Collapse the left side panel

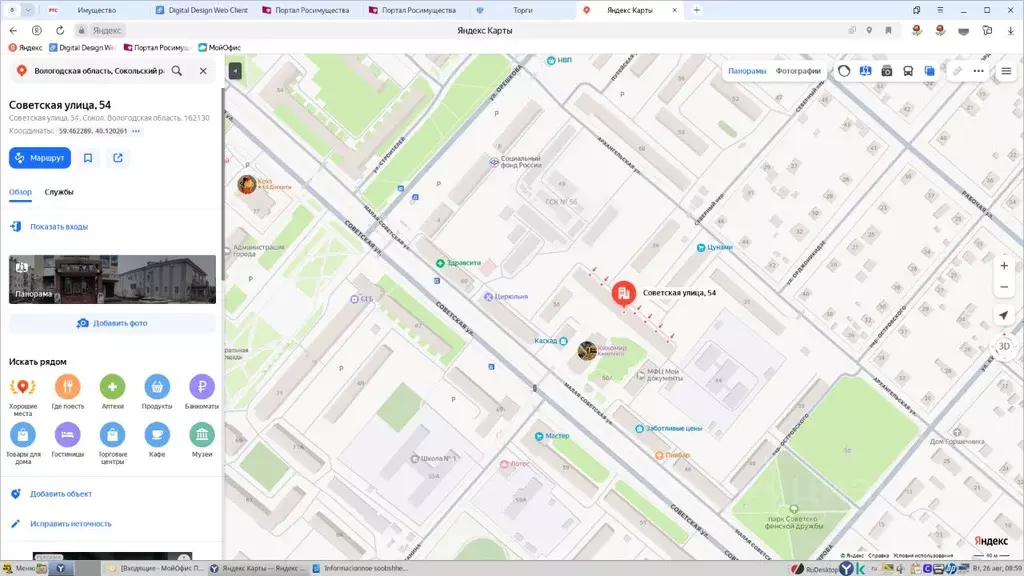click(x=234, y=71)
